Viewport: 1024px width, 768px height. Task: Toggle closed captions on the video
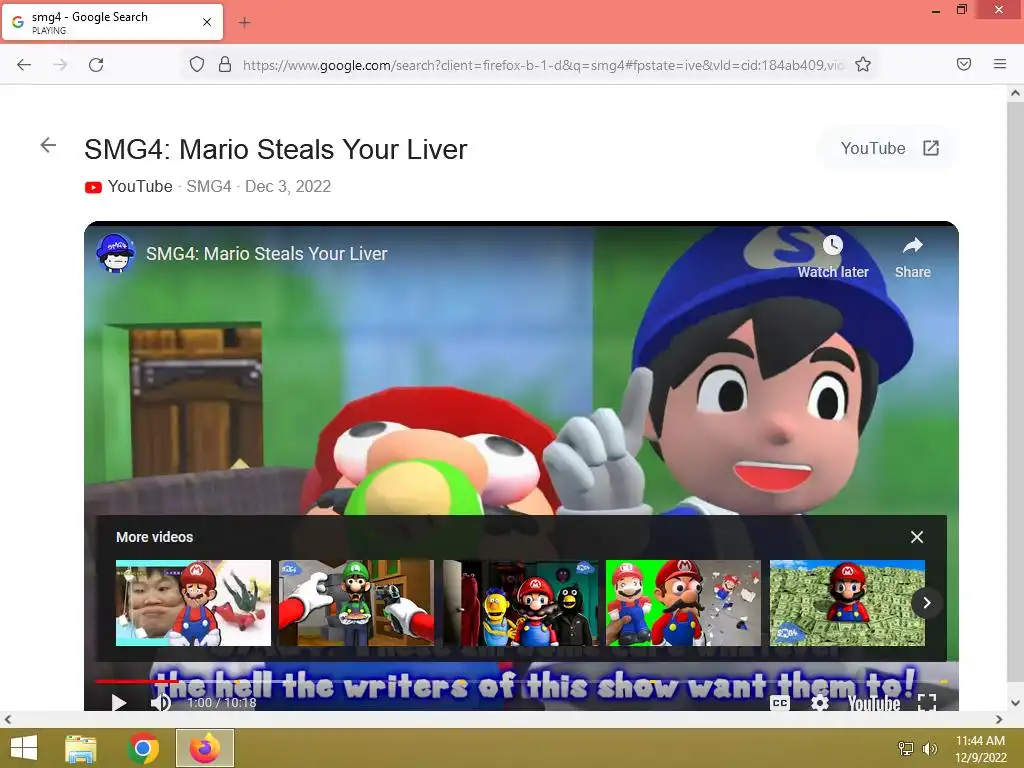pyautogui.click(x=780, y=703)
